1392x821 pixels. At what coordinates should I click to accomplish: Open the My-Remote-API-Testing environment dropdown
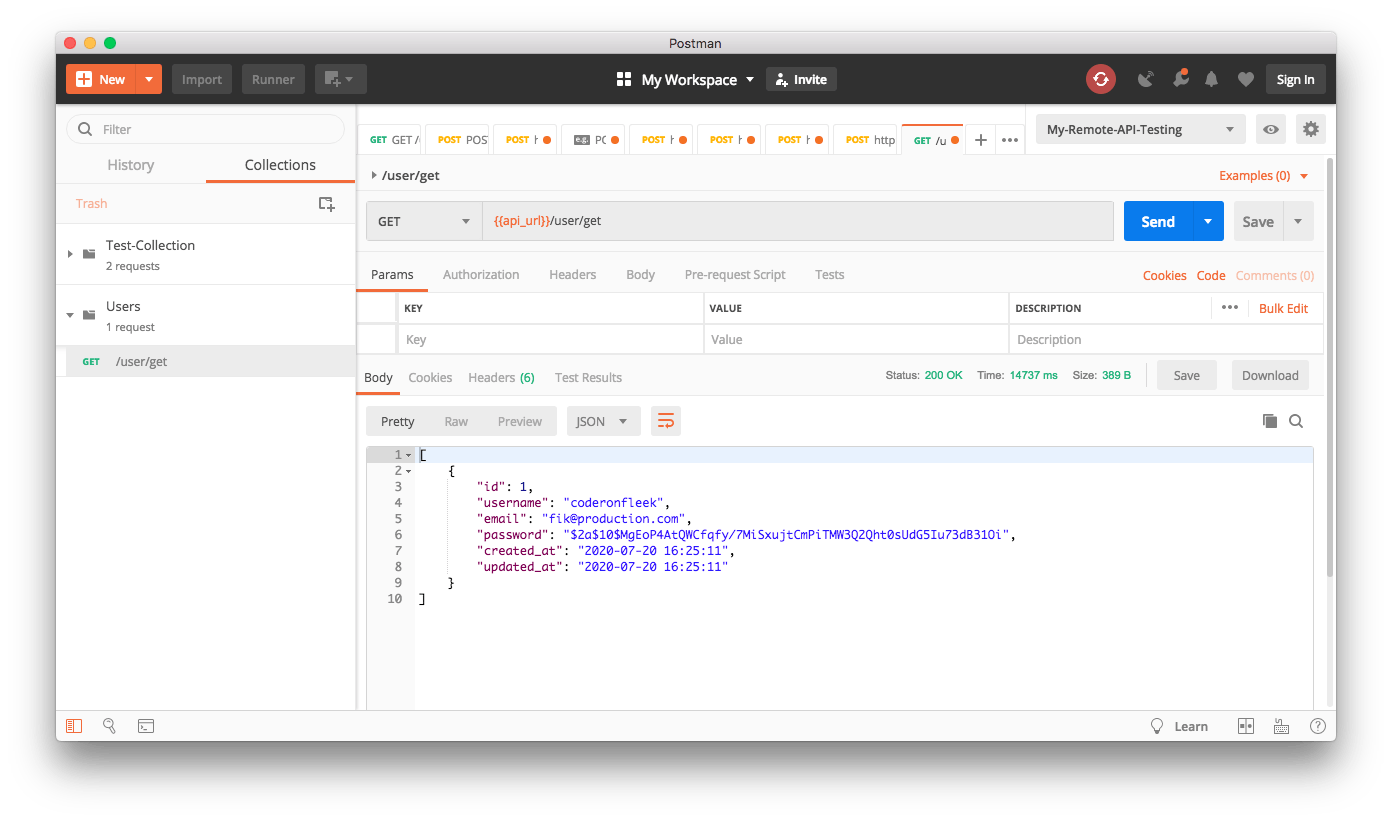pos(1140,129)
